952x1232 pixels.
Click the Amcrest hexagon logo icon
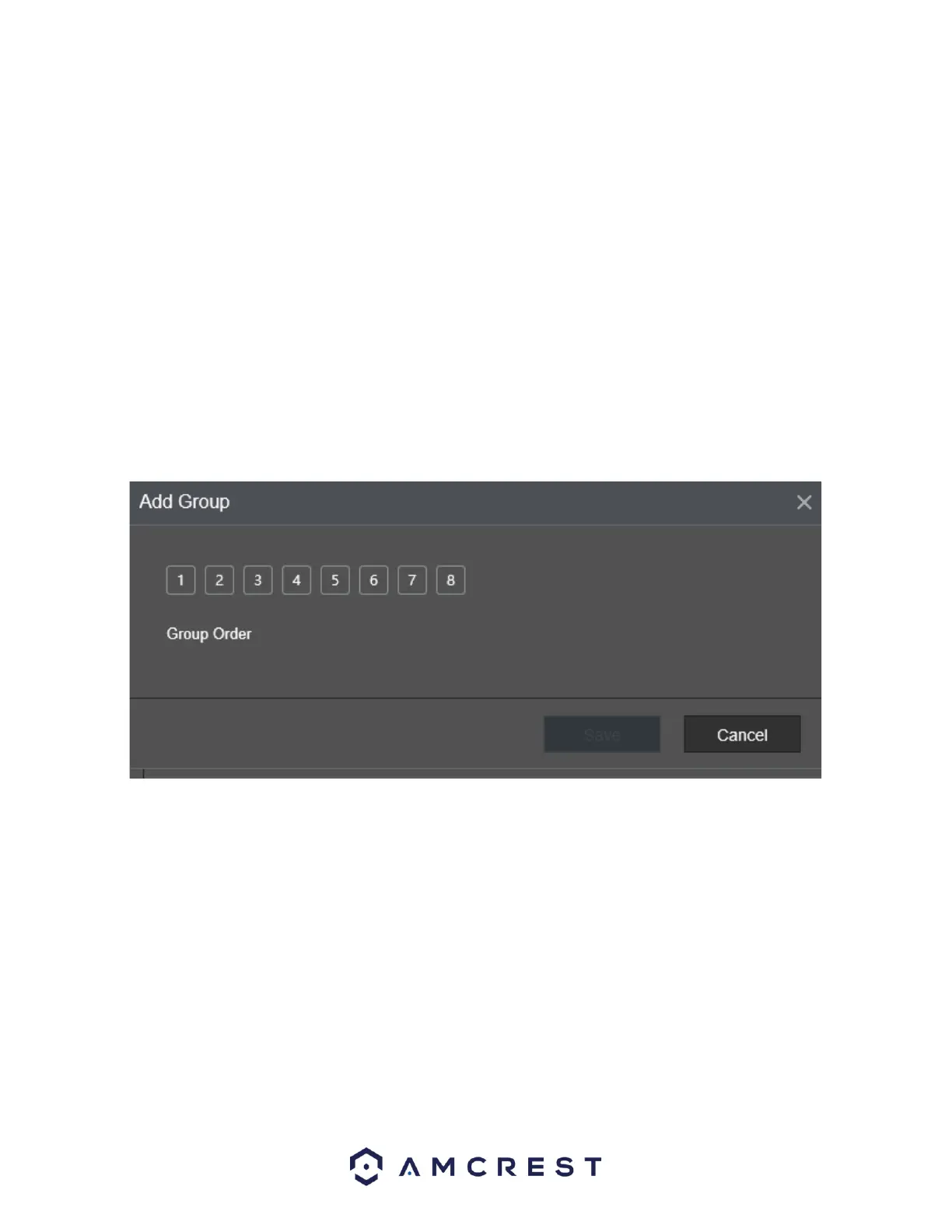pos(366,1166)
